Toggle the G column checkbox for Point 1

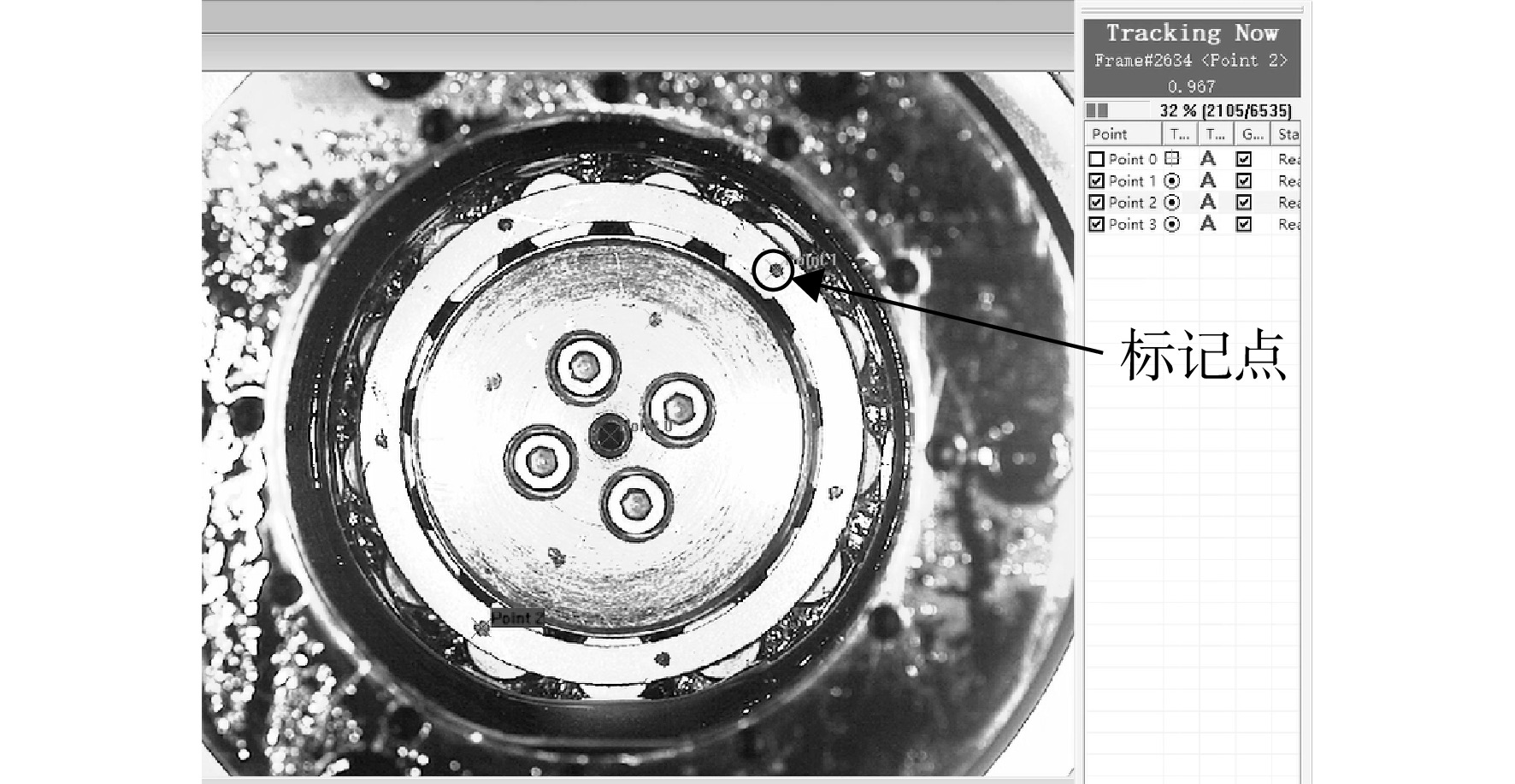[1244, 181]
